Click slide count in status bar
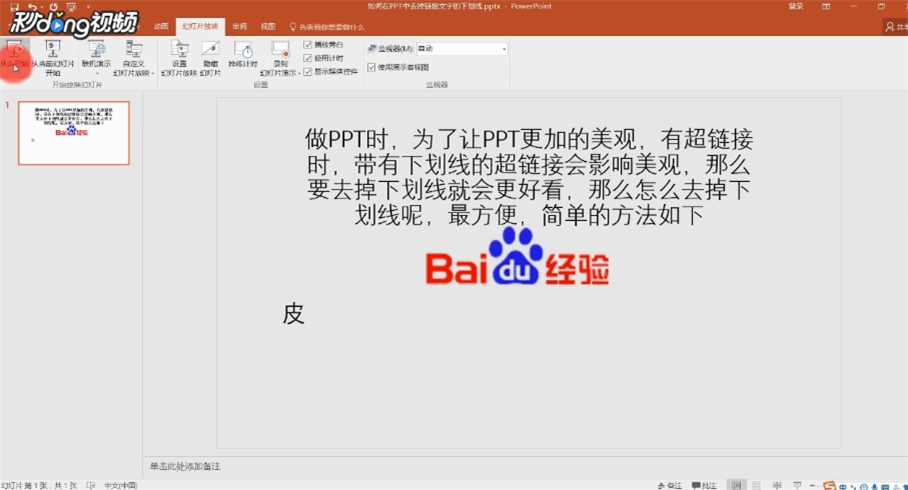This screenshot has height=490, width=908. tap(39, 485)
